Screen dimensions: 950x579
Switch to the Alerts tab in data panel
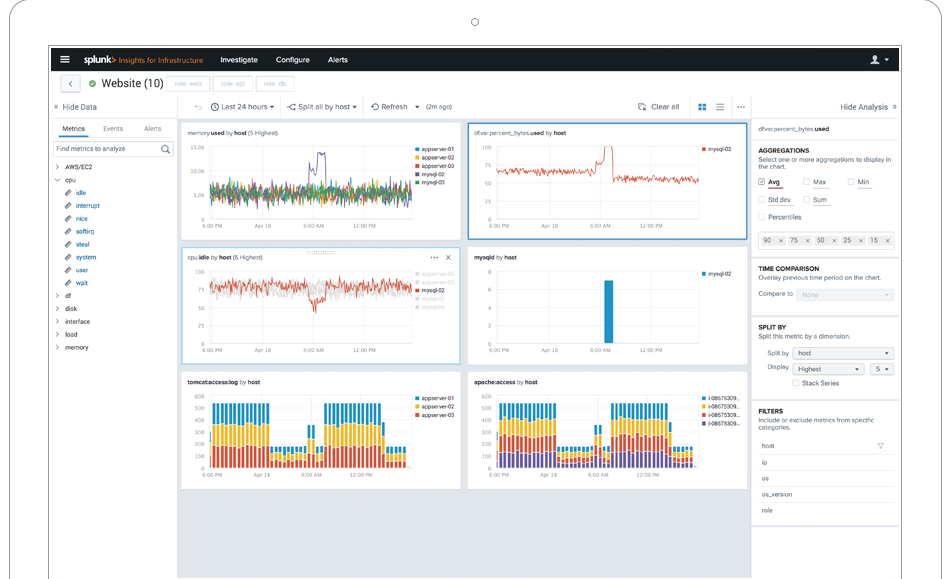(153, 129)
